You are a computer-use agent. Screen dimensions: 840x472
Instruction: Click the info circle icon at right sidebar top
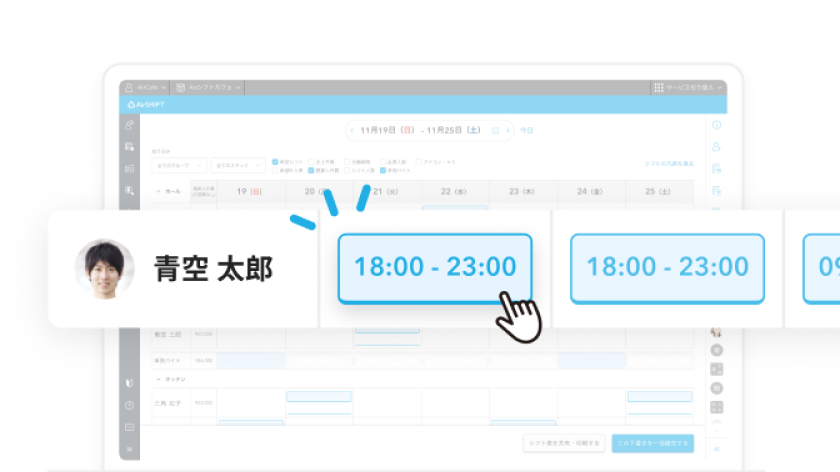click(716, 125)
